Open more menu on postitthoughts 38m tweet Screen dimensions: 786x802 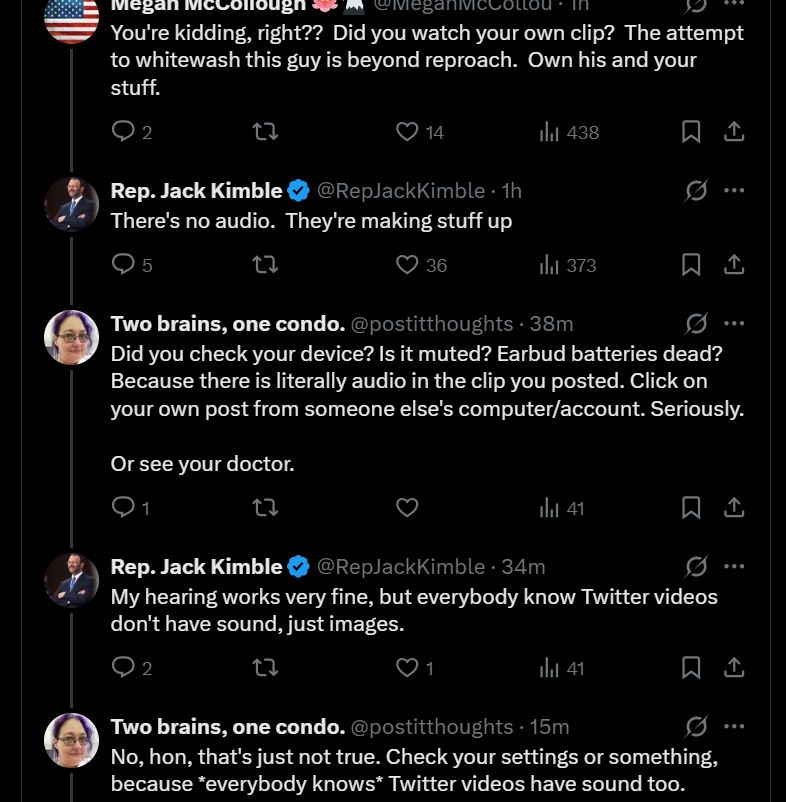(x=734, y=324)
